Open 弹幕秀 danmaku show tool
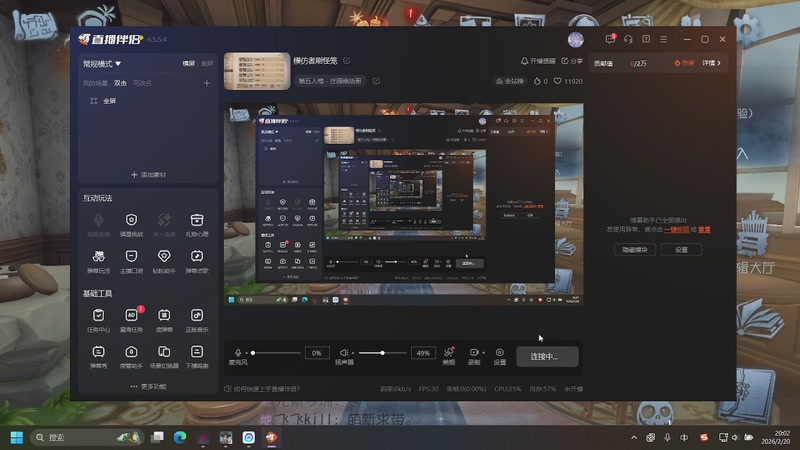Image resolution: width=800 pixels, height=450 pixels. pos(98,357)
